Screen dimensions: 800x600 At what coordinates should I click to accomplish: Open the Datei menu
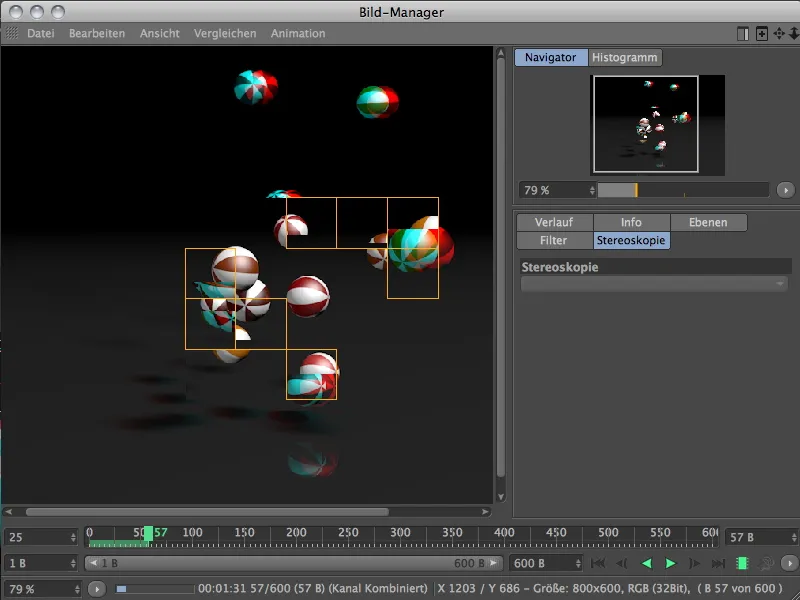tap(40, 34)
